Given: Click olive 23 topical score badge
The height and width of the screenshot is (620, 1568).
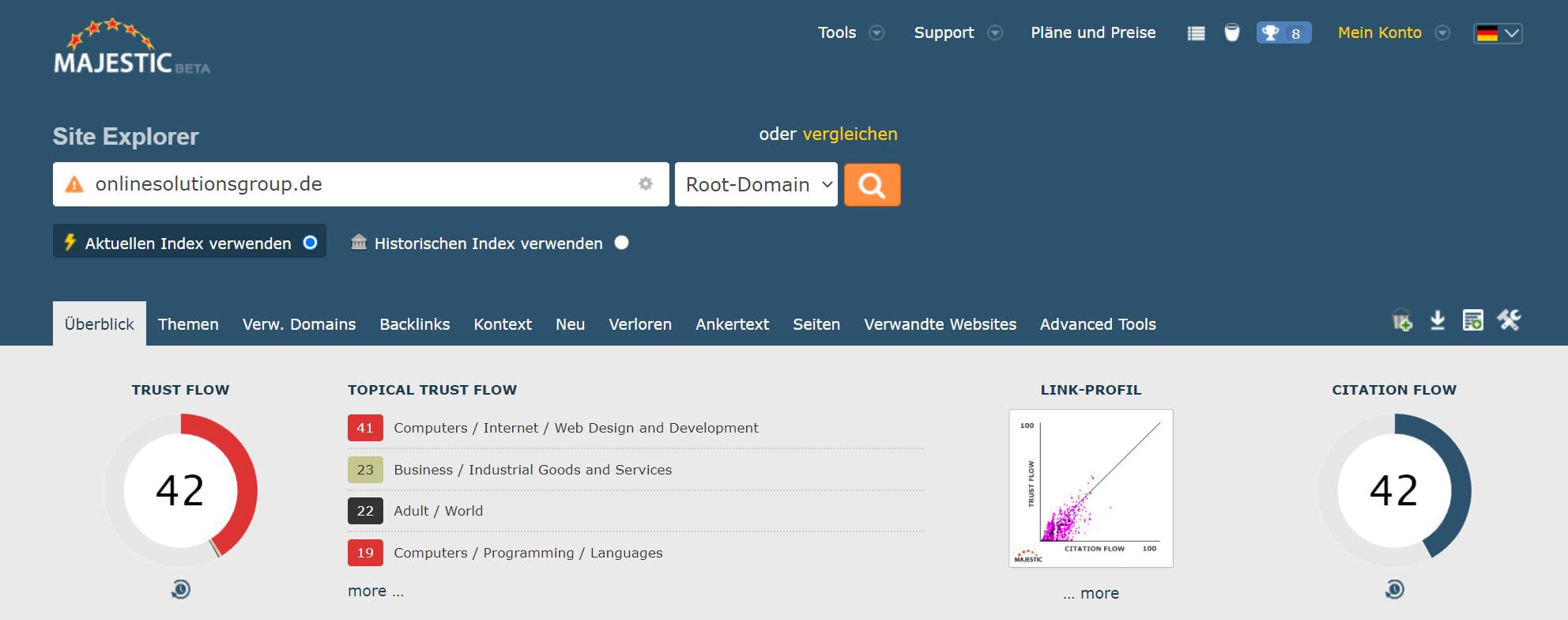Looking at the screenshot, I should coord(365,470).
